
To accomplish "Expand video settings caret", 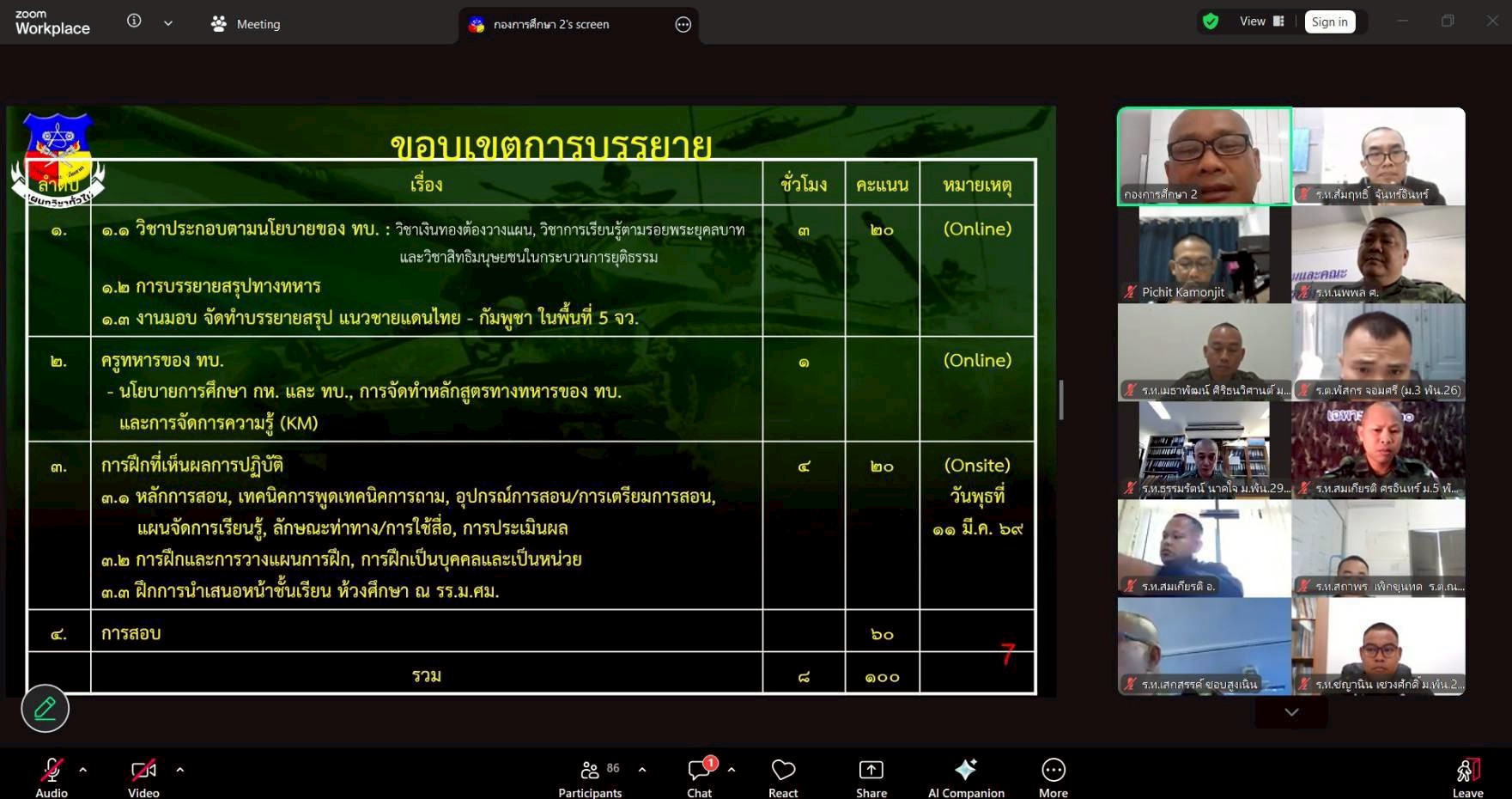I will (x=180, y=770).
